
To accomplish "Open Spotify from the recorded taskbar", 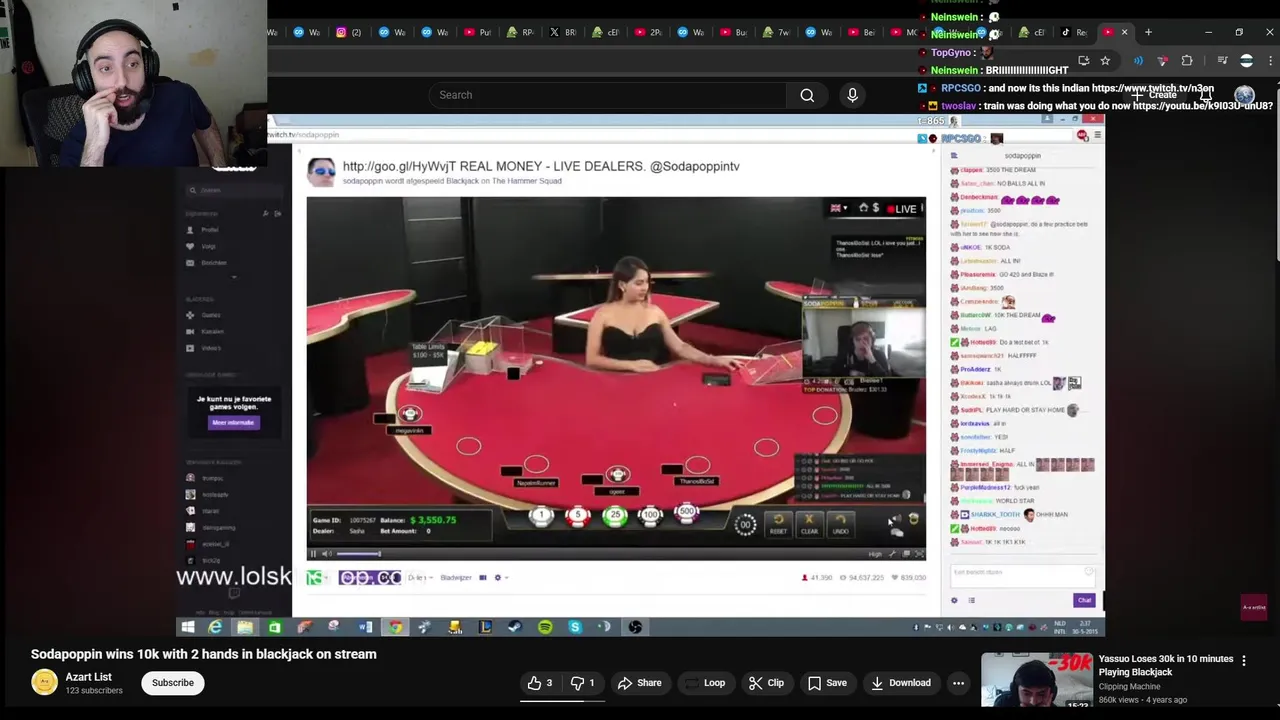I will (x=545, y=627).
